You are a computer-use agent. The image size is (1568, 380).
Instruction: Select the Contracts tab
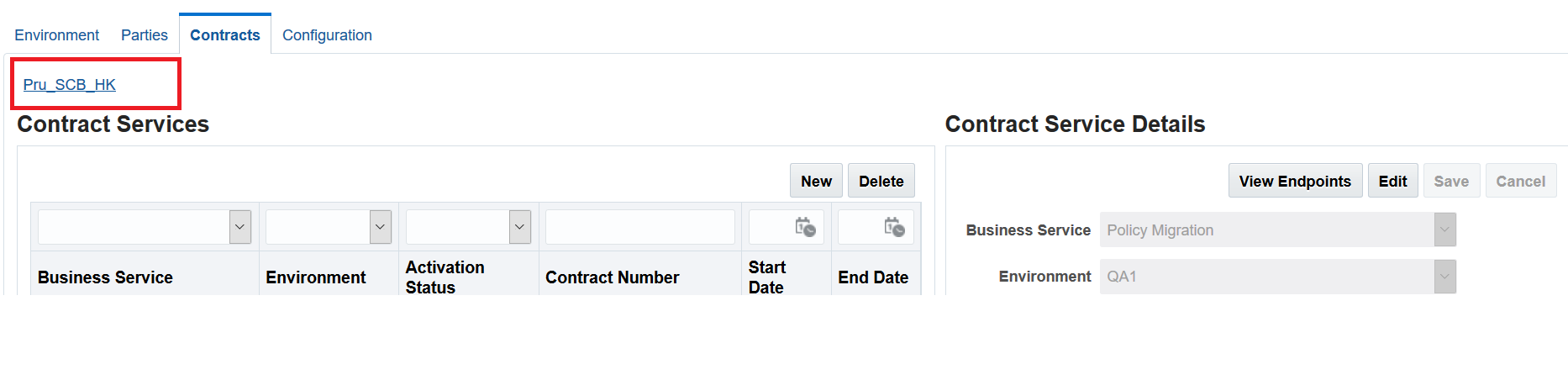tap(225, 35)
